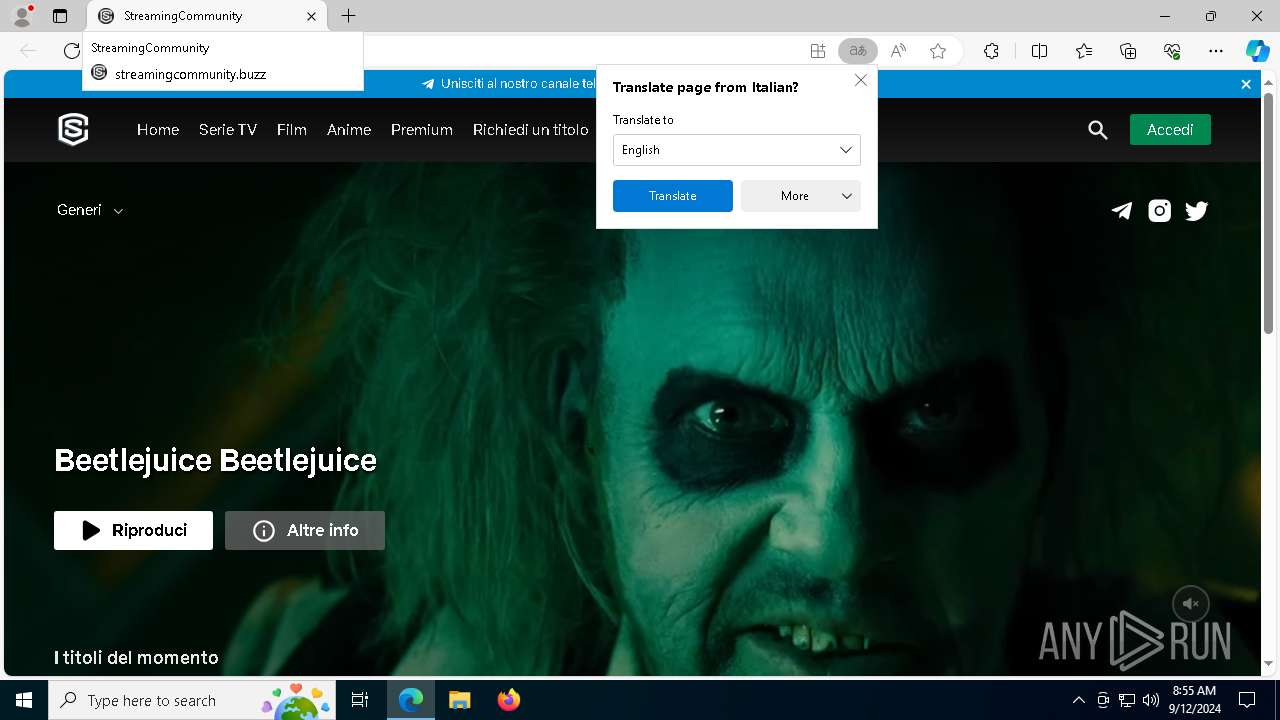This screenshot has width=1280, height=720.
Task: Click the Beetlejuice Beetlejuice title
Action: (x=216, y=460)
